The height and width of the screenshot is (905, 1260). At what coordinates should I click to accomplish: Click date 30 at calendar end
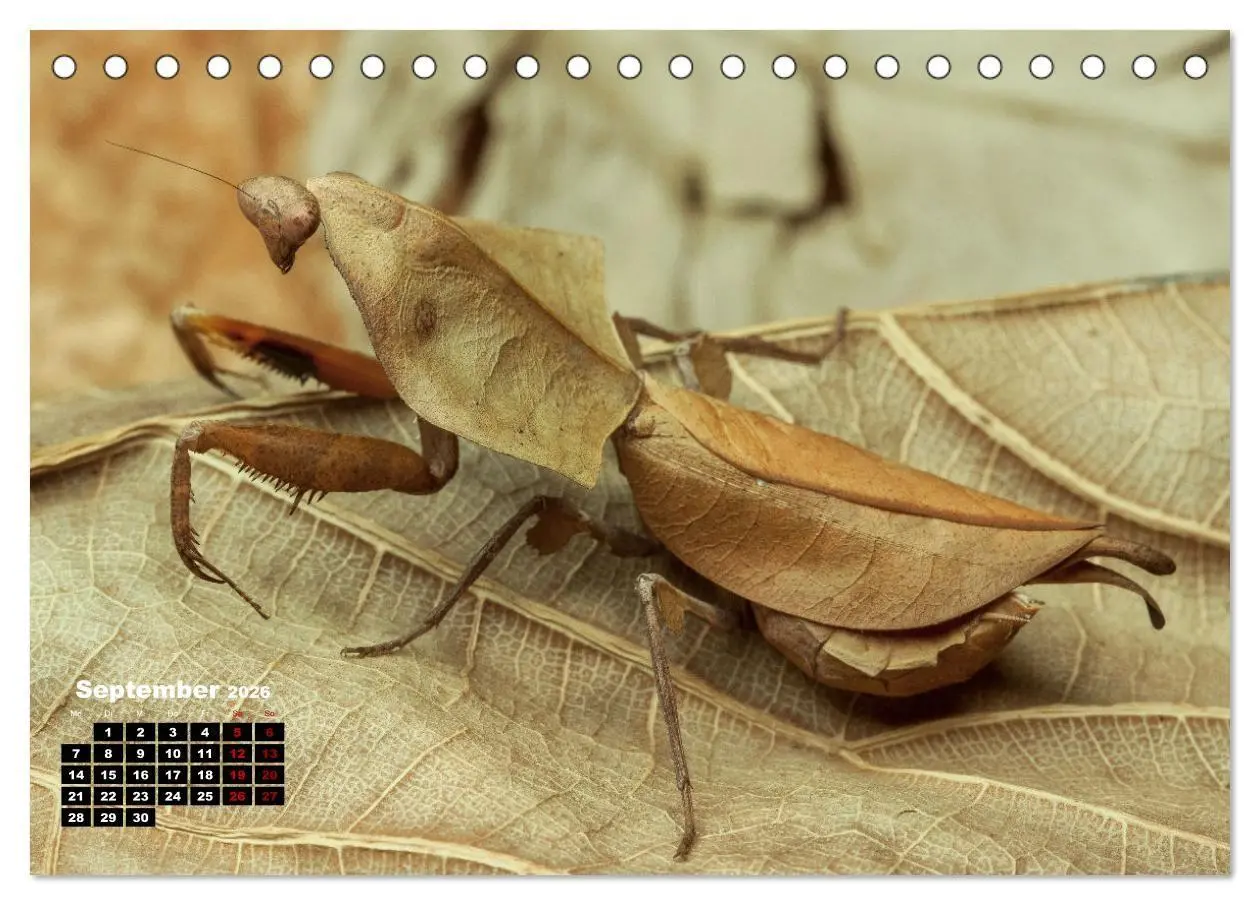coord(140,818)
